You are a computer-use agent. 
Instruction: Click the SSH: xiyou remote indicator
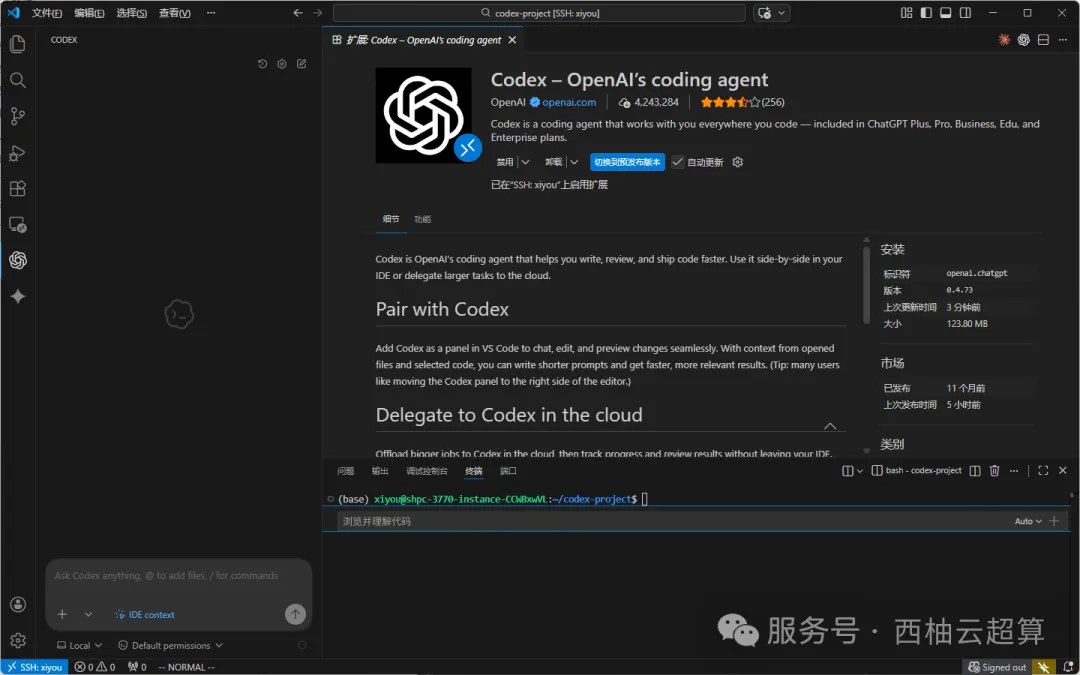pos(34,667)
